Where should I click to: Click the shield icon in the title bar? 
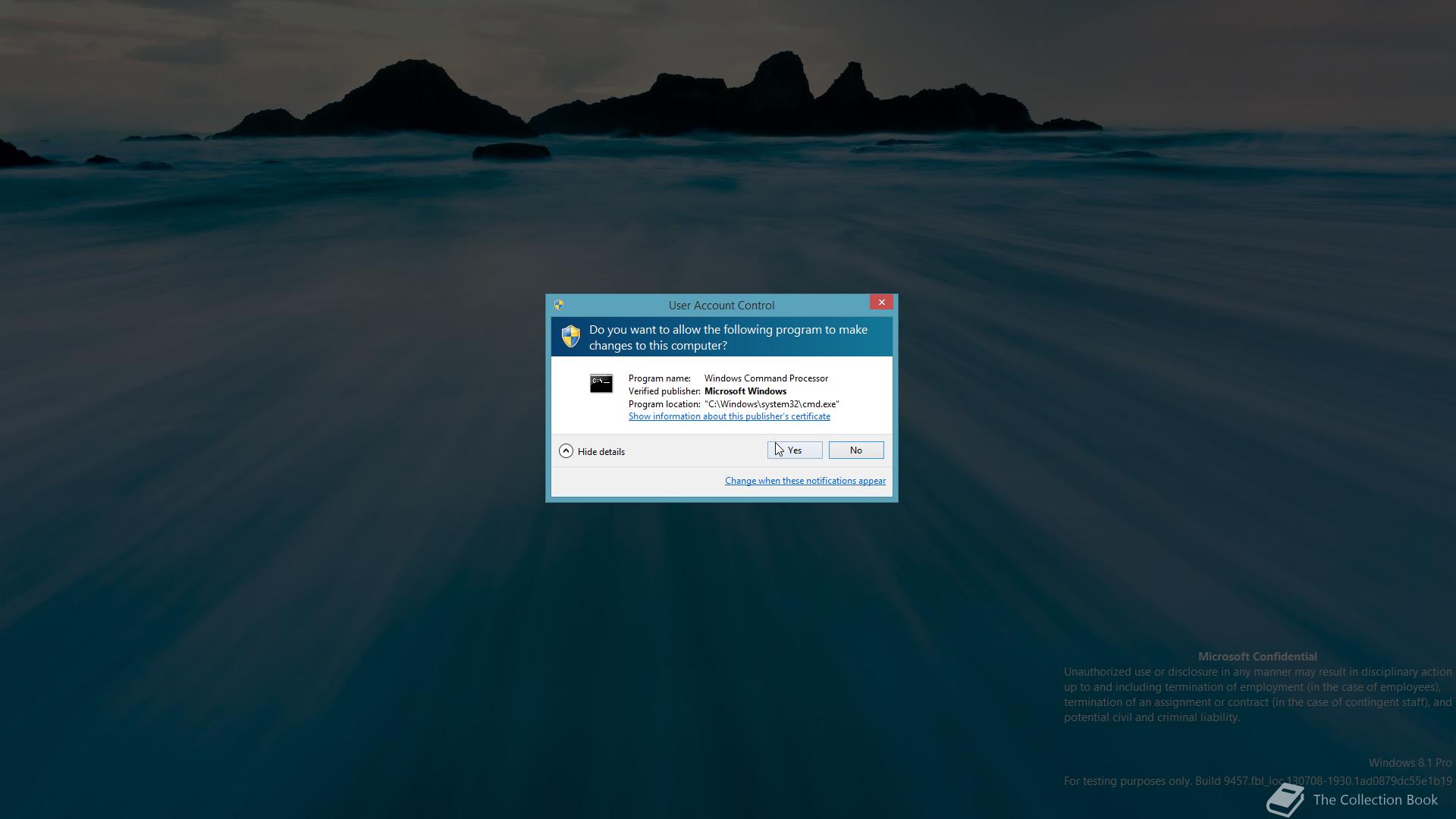click(559, 305)
